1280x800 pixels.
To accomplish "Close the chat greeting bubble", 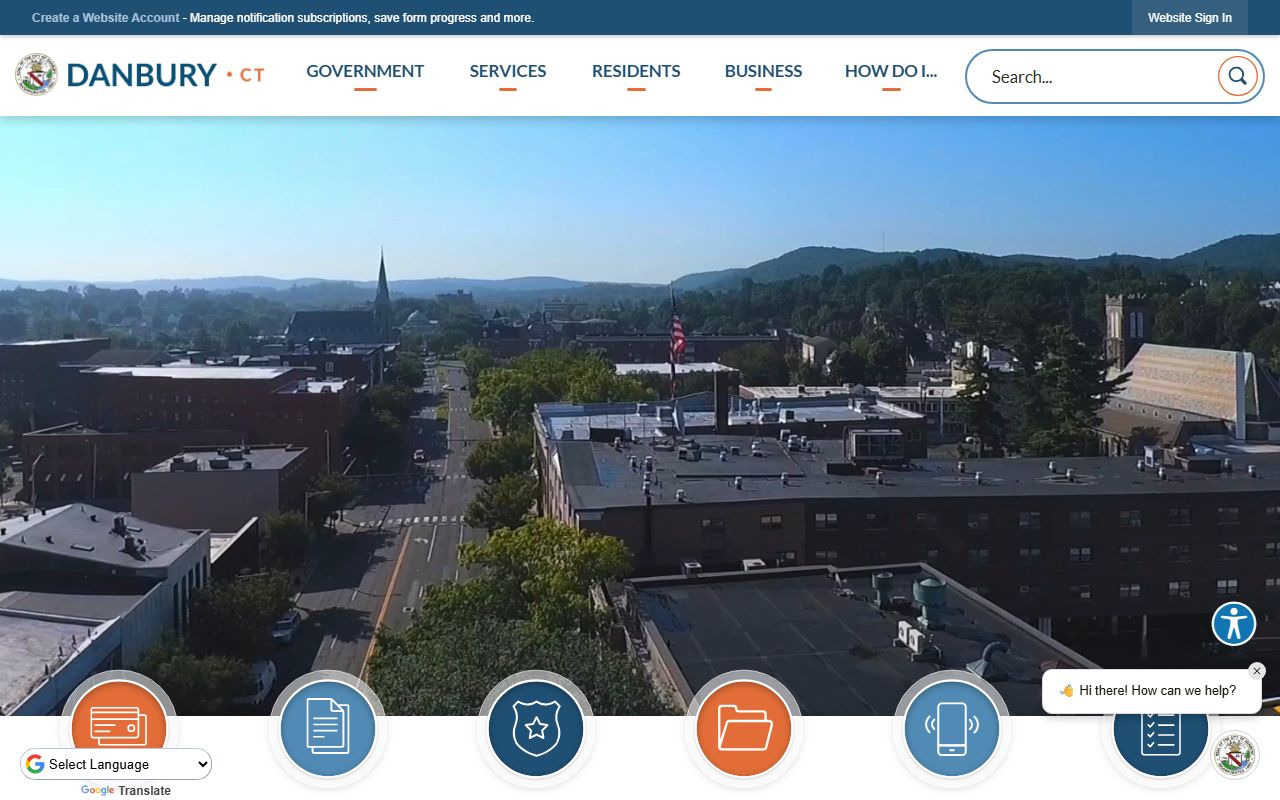I will (x=1257, y=671).
